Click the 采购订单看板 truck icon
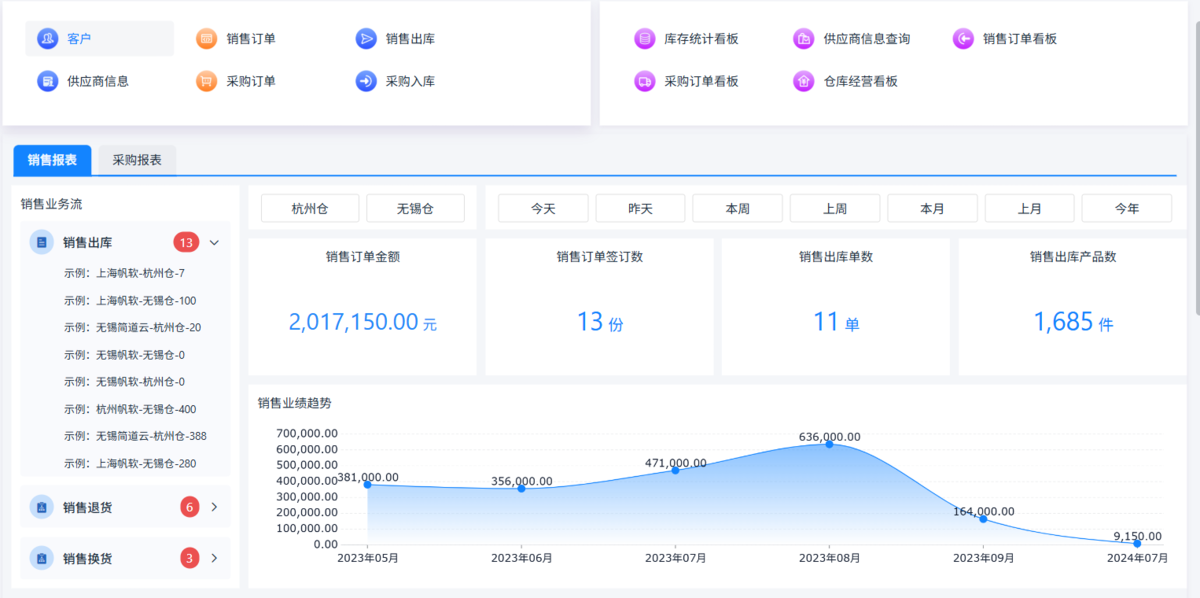This screenshot has height=598, width=1200. pyautogui.click(x=644, y=81)
